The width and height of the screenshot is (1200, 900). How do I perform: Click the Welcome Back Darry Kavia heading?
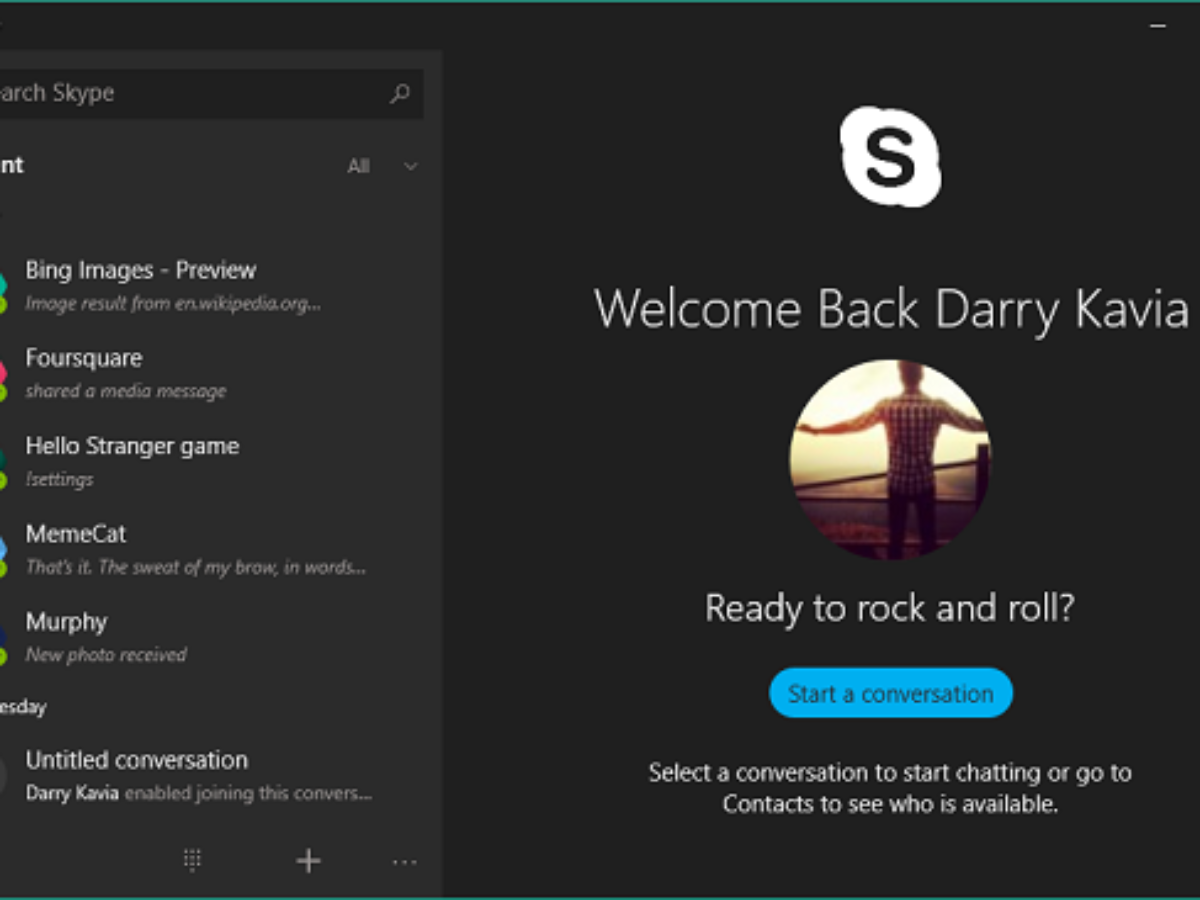click(x=892, y=308)
